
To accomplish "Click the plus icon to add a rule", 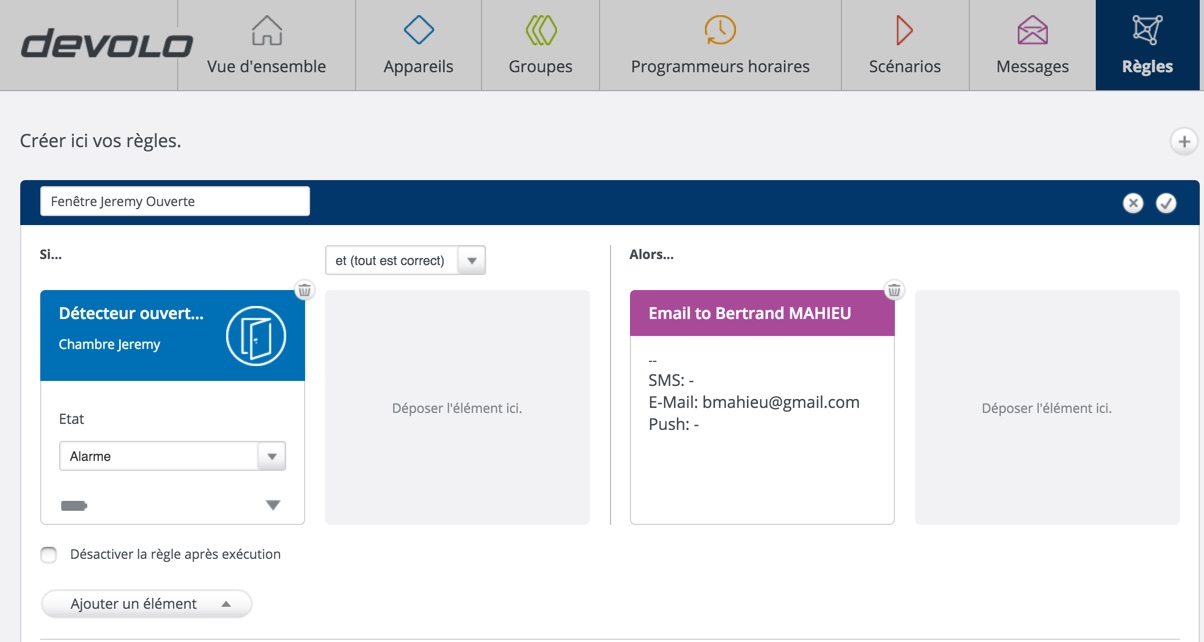I will (x=1183, y=142).
